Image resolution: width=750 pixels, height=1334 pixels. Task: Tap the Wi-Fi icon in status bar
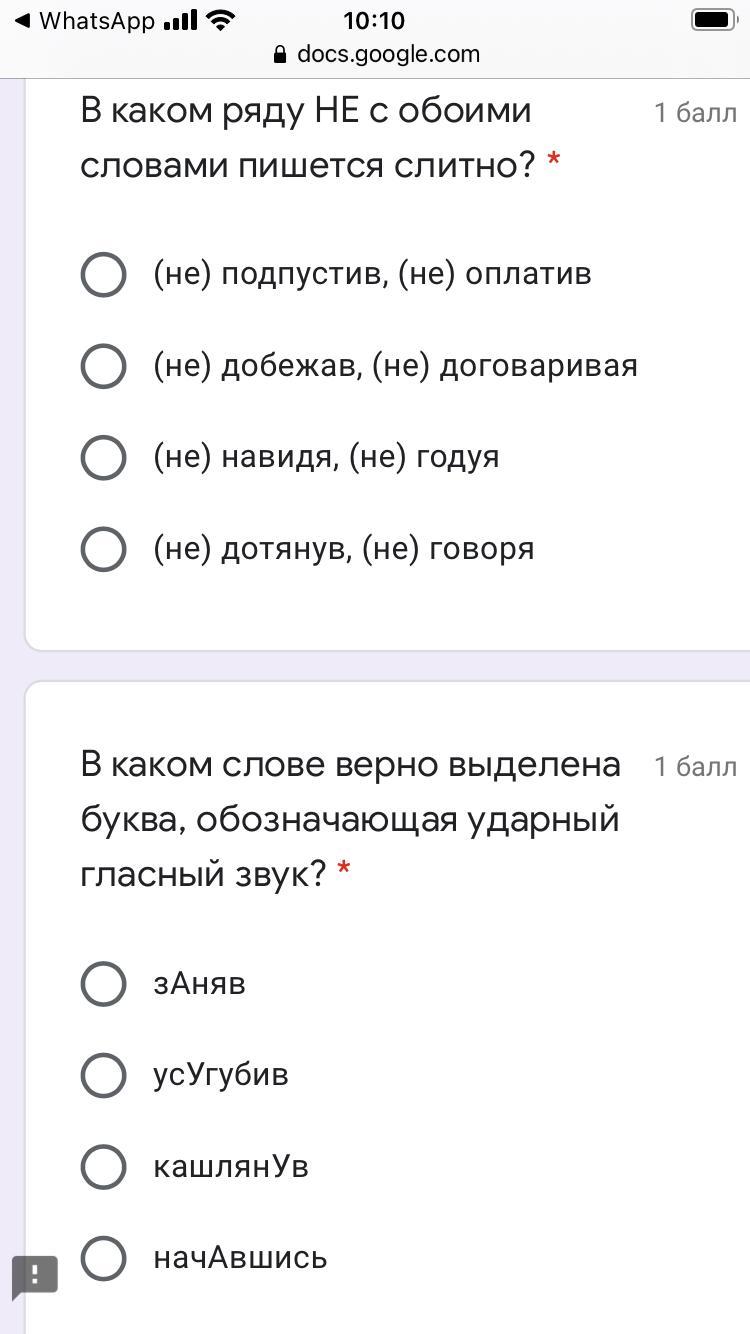(x=222, y=20)
